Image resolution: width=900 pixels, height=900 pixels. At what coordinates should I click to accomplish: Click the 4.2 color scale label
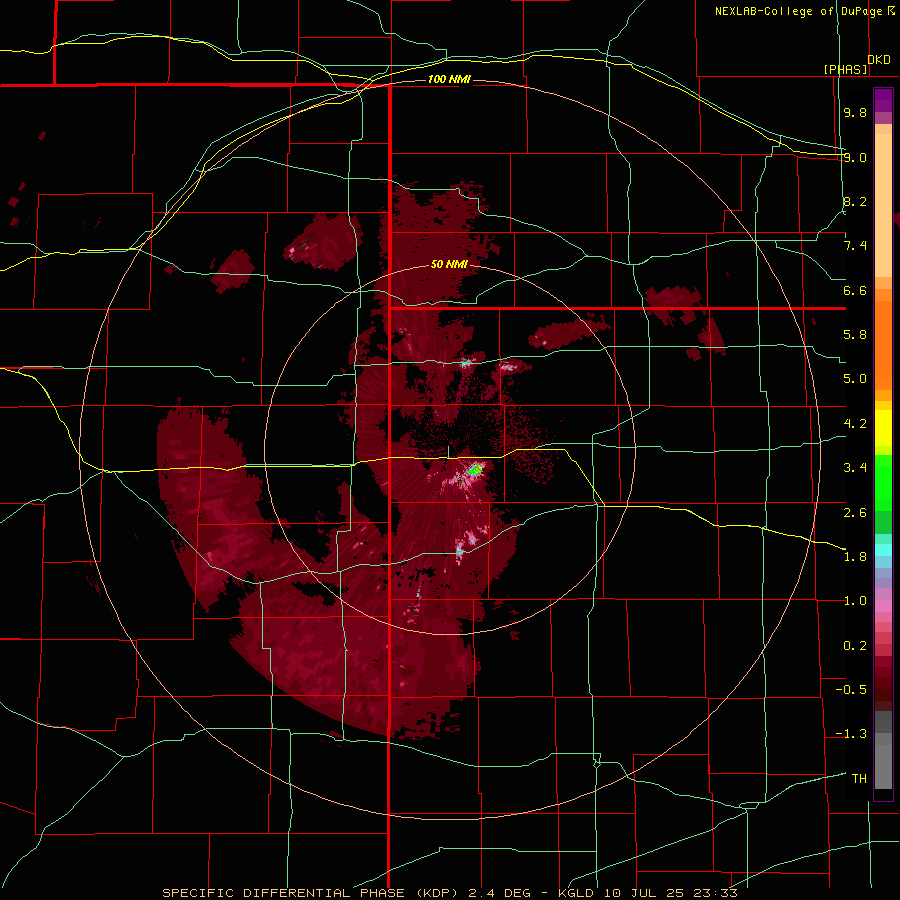tap(855, 424)
